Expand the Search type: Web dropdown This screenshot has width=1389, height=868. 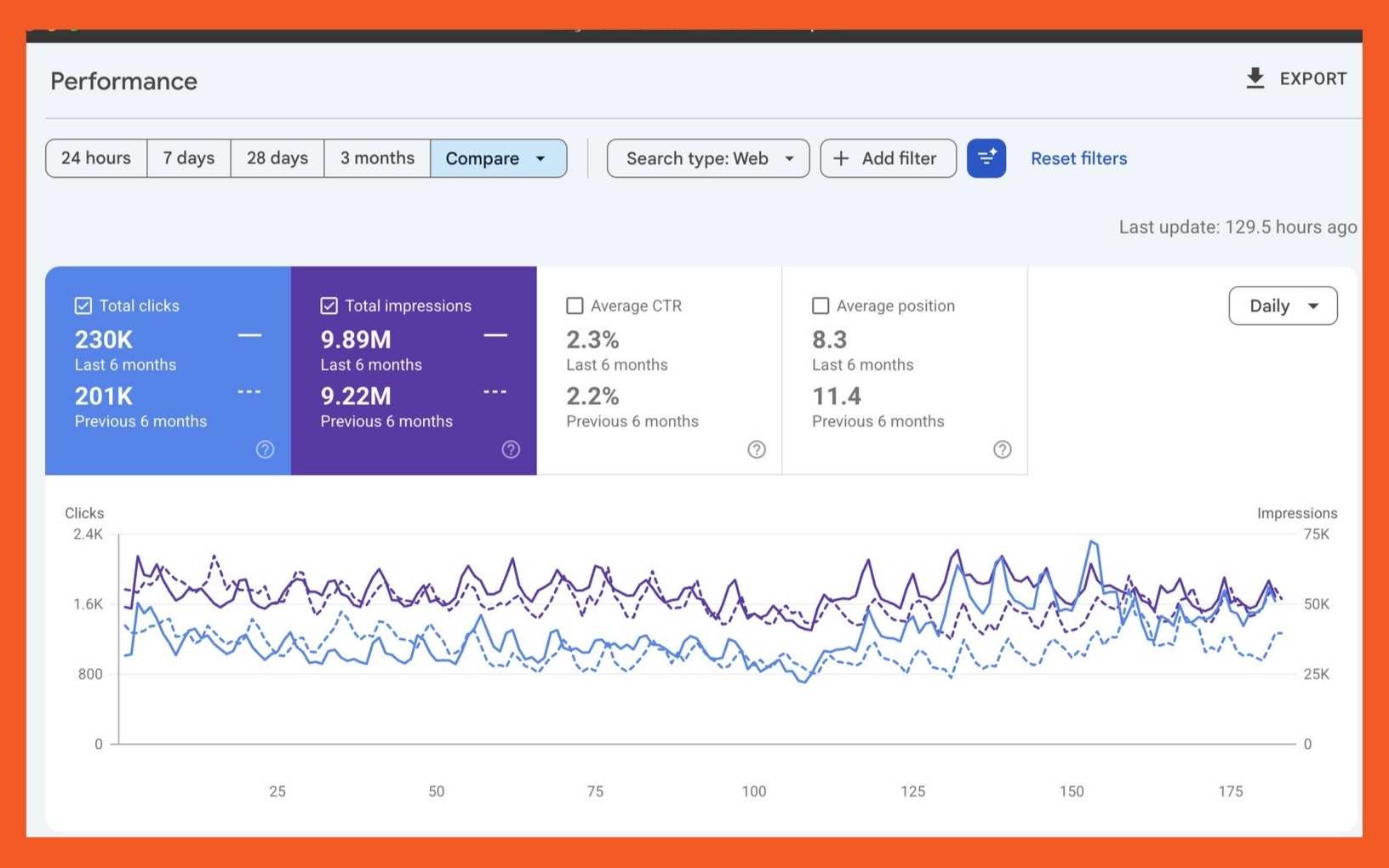pos(708,158)
